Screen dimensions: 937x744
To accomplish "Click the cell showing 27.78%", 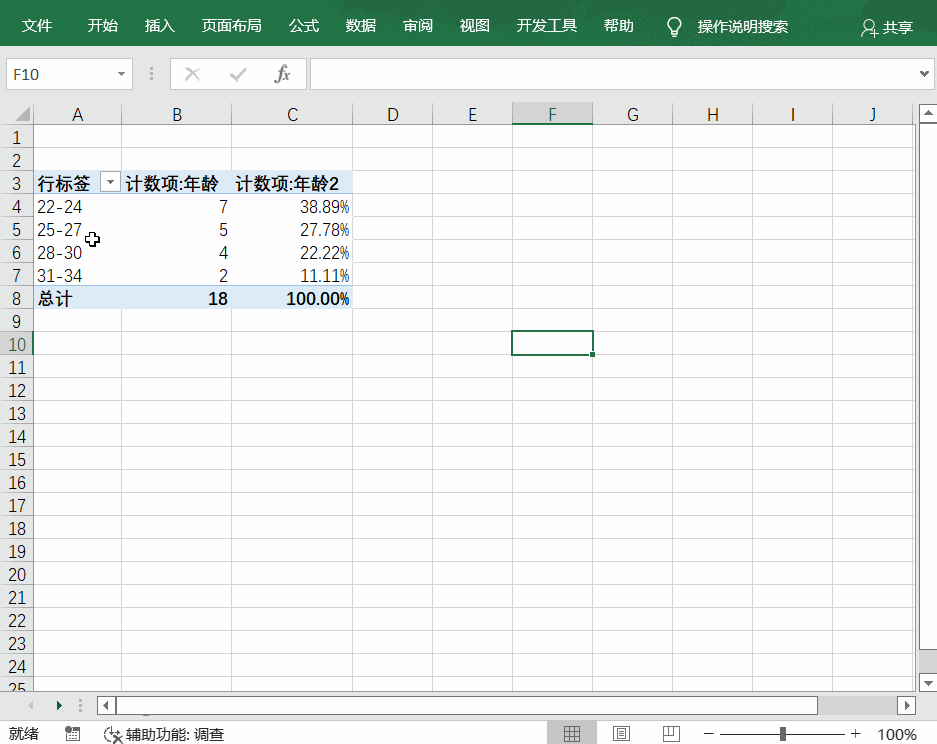I will click(292, 229).
